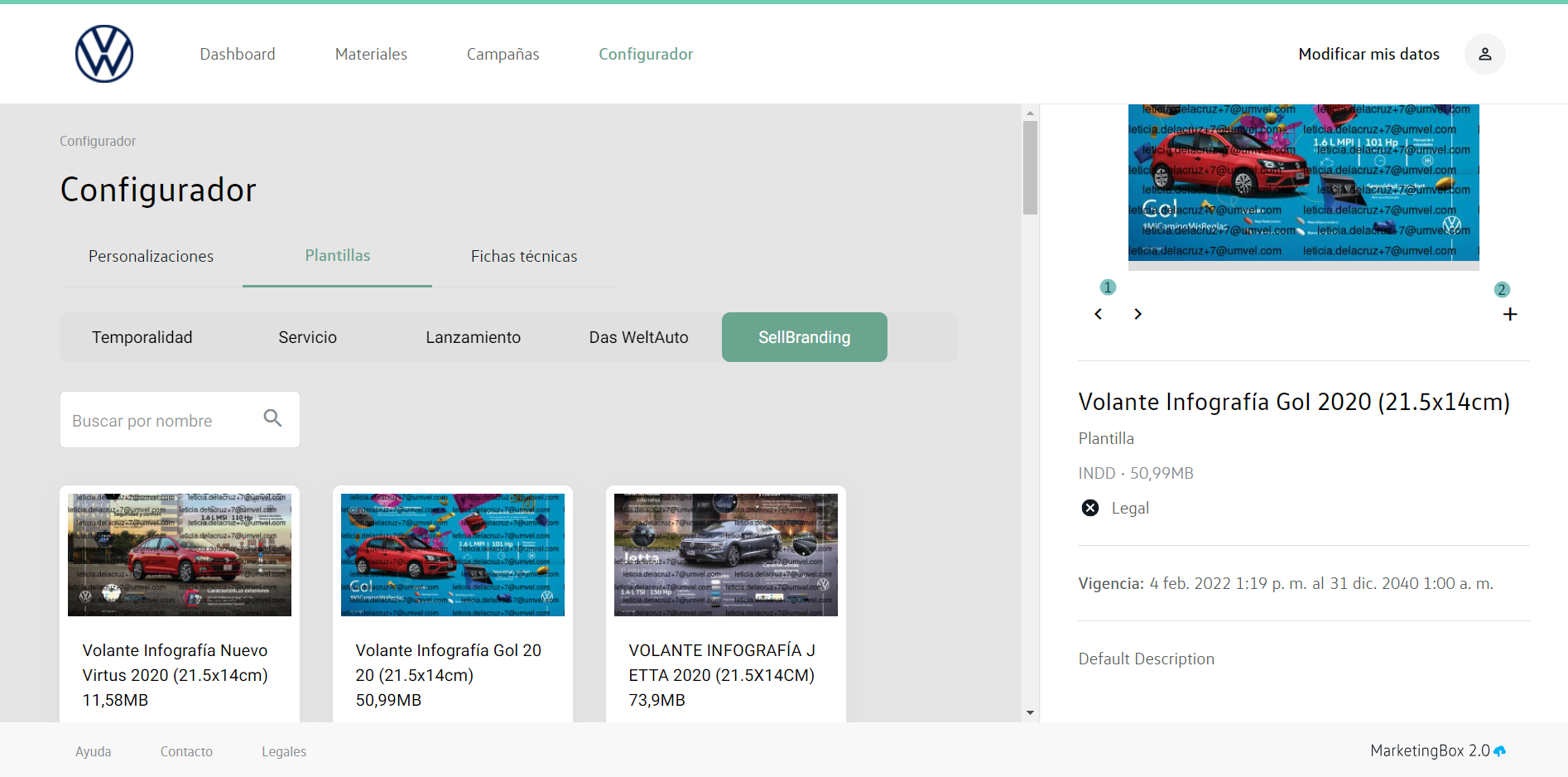Select the Servicio category
Screen dimensions: 1568x777
[x=308, y=337]
